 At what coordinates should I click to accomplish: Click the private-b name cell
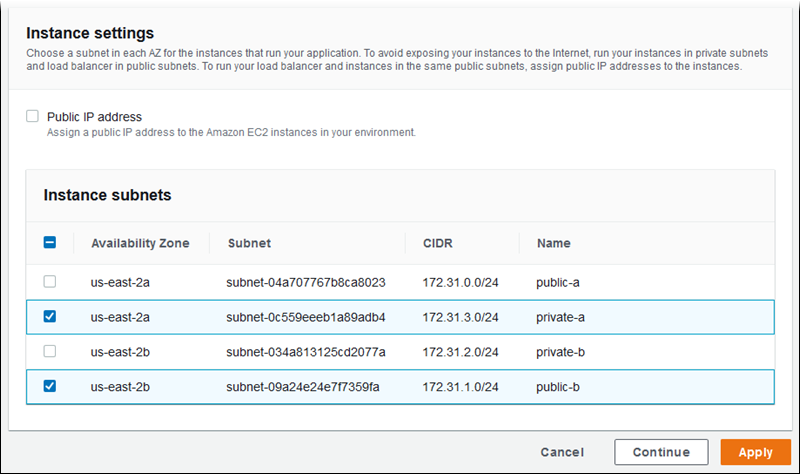coord(559,351)
